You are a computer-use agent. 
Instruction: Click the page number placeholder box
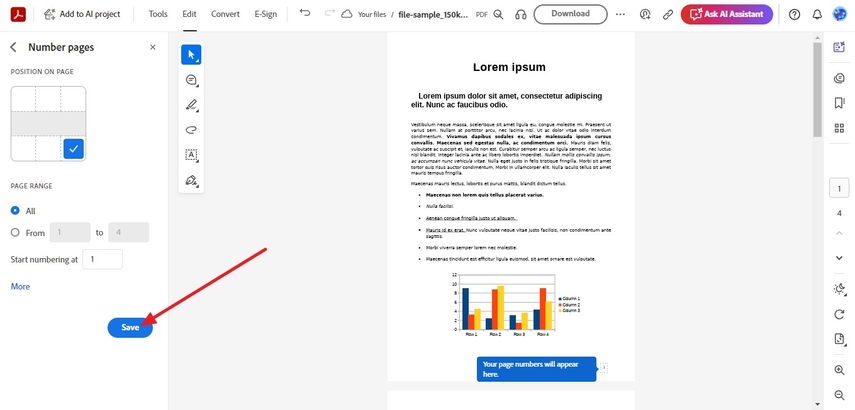(x=604, y=368)
